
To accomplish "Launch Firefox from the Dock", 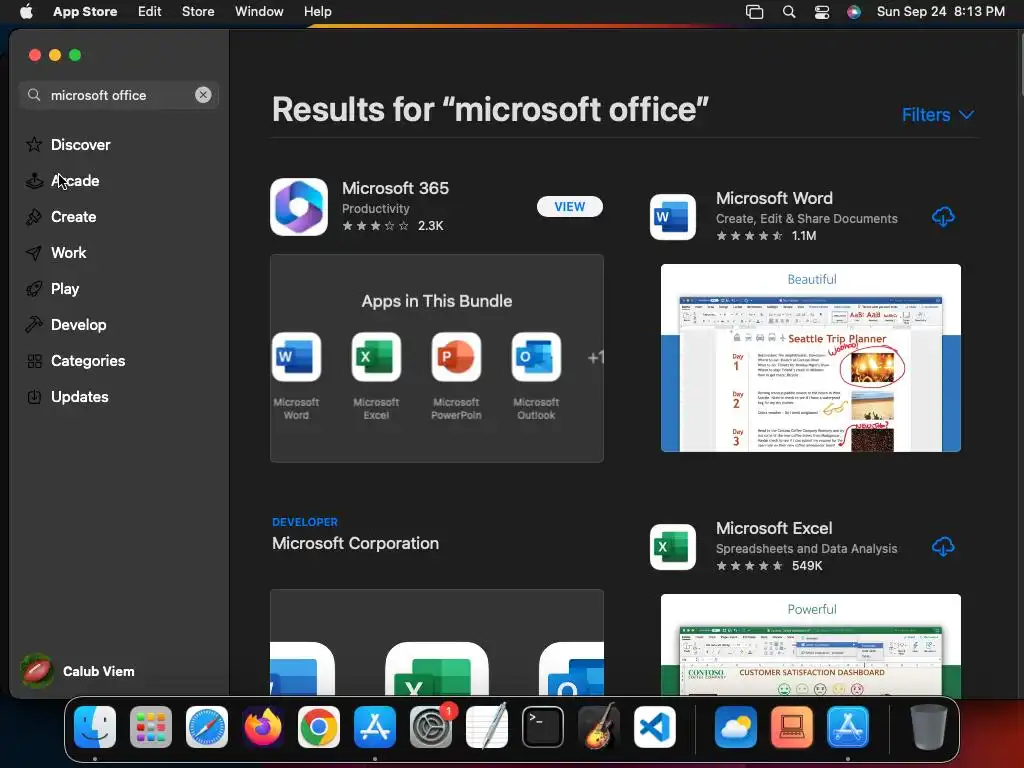I will tap(263, 727).
